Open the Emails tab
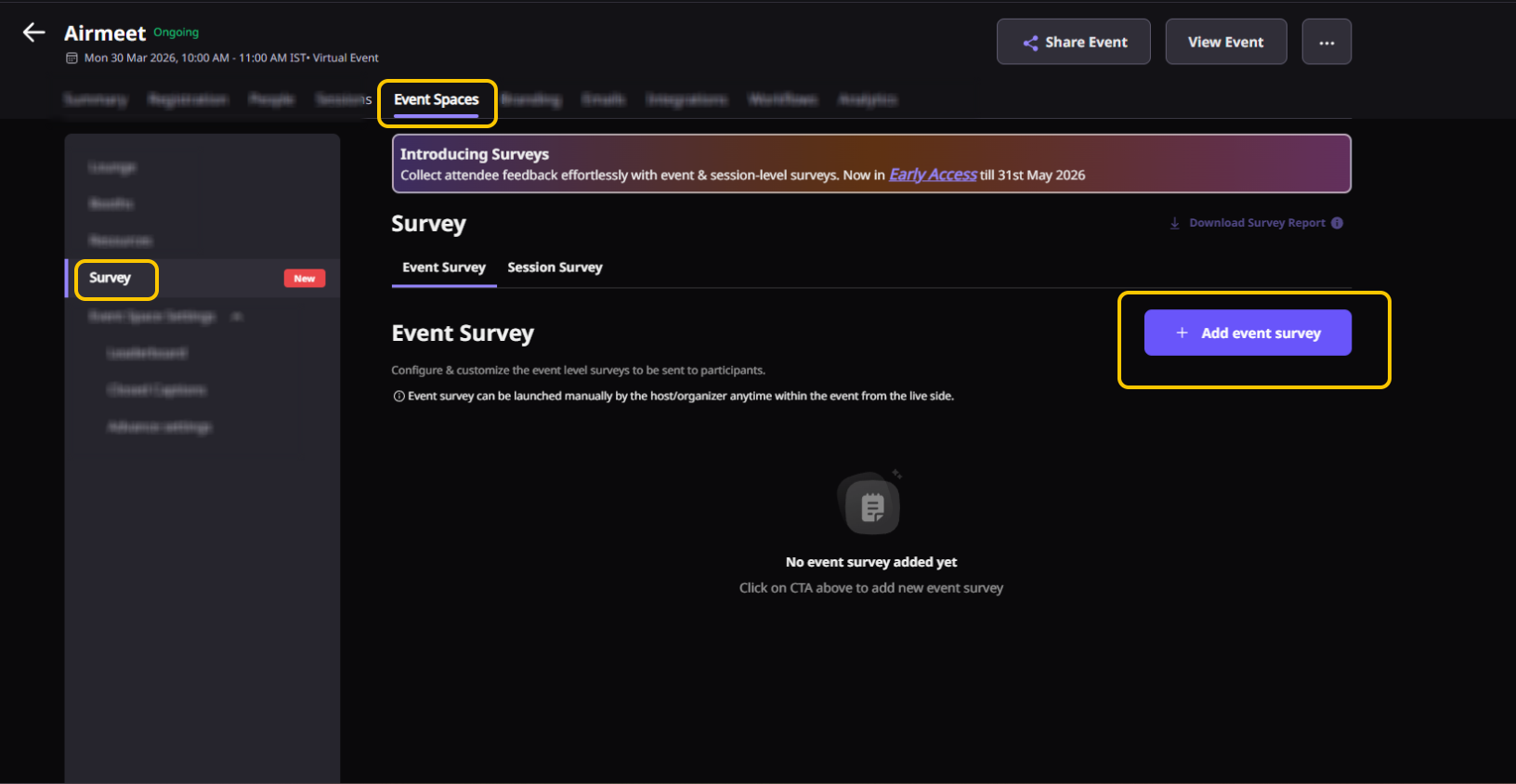The image size is (1516, 784). pos(604,99)
